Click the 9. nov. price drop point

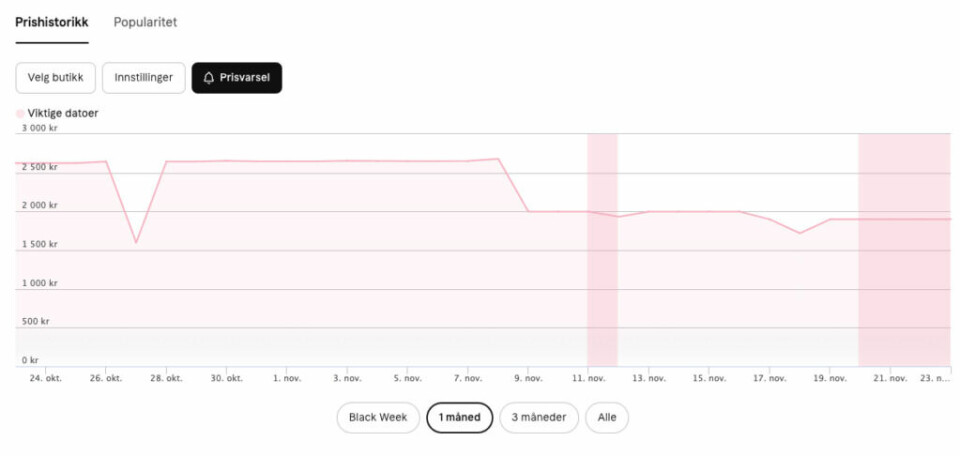528,211
